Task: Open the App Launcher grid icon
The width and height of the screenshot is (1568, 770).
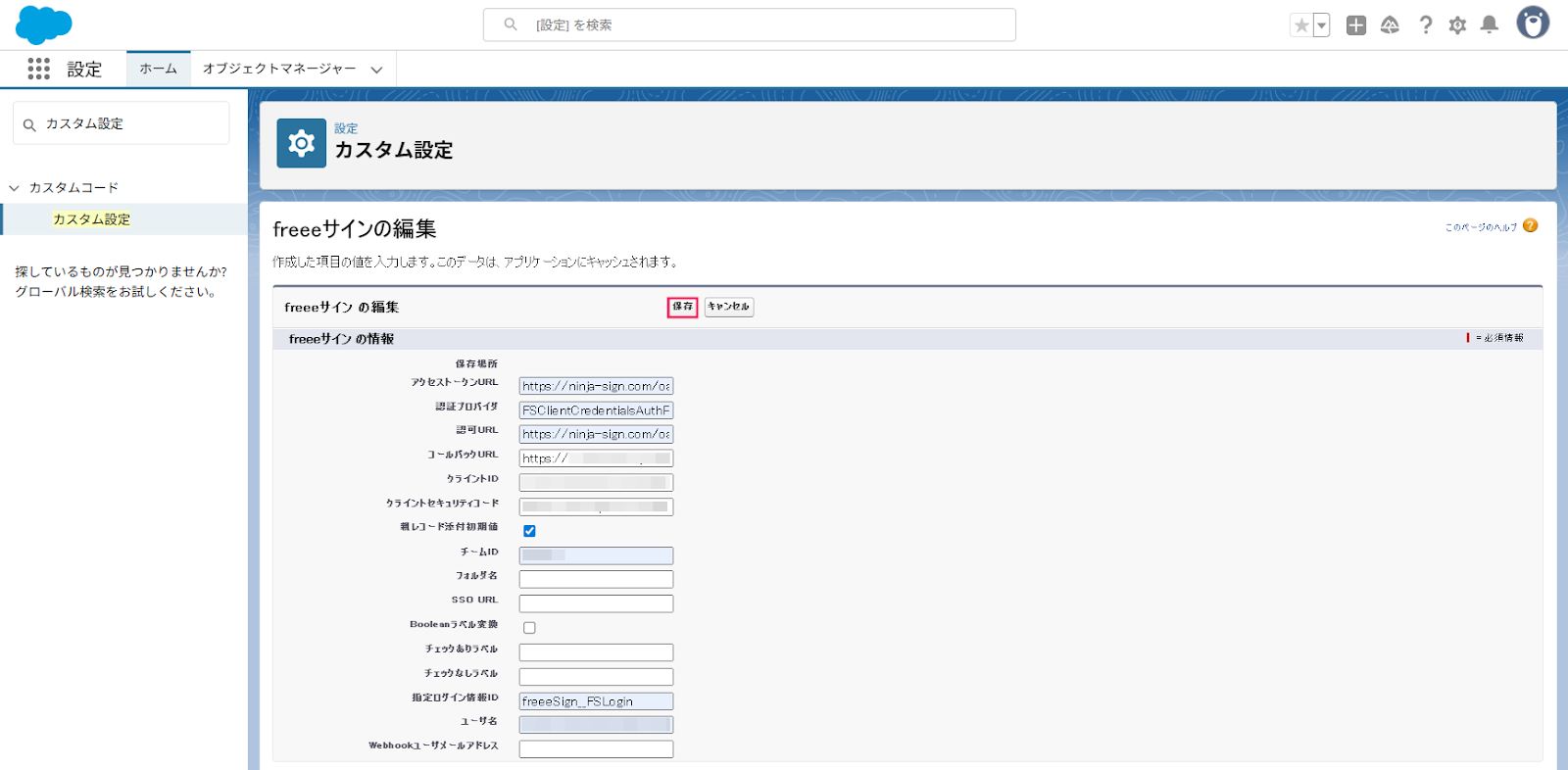Action: tap(38, 69)
